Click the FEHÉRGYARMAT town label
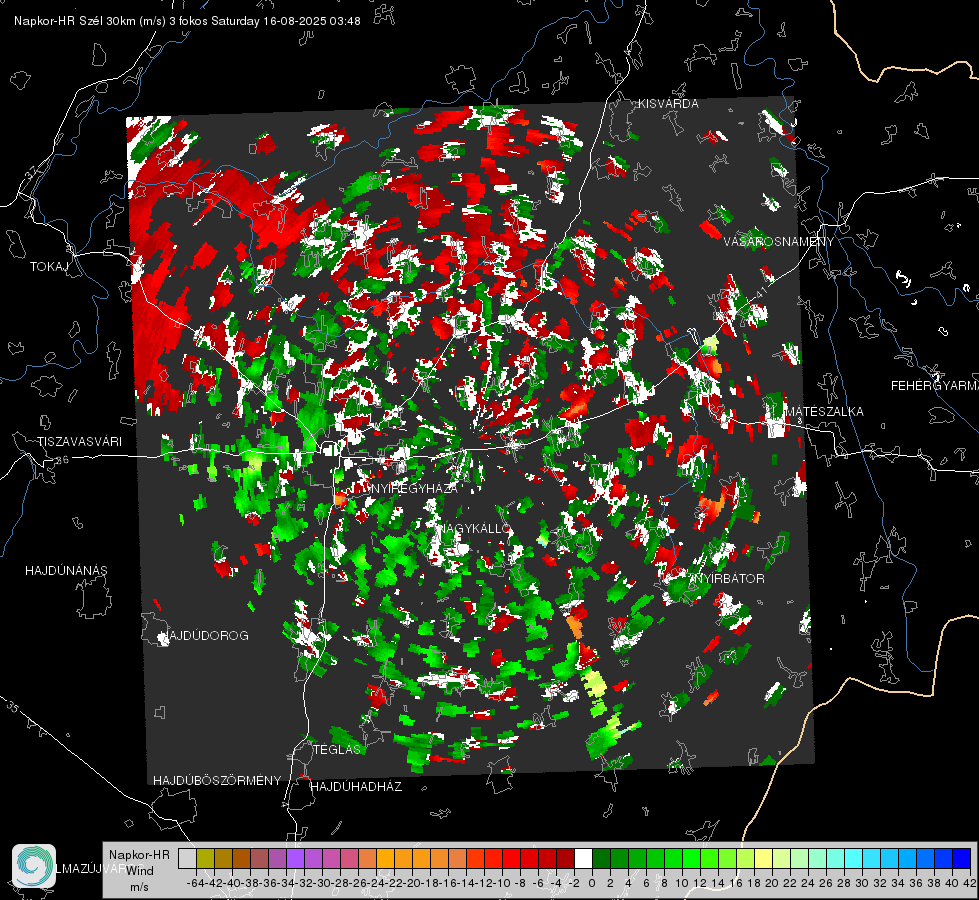This screenshot has height=900, width=979. (x=935, y=386)
